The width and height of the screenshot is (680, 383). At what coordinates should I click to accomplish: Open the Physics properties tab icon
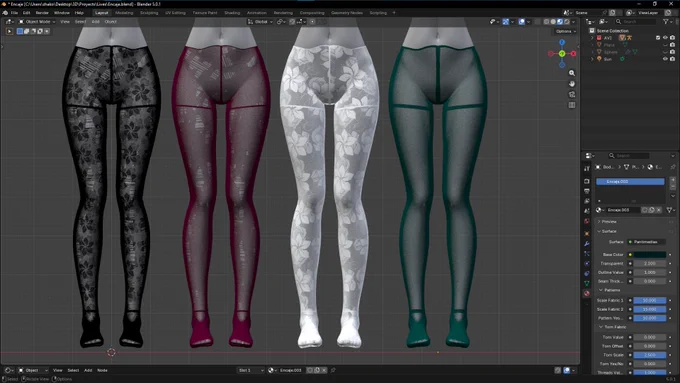pyautogui.click(x=587, y=263)
